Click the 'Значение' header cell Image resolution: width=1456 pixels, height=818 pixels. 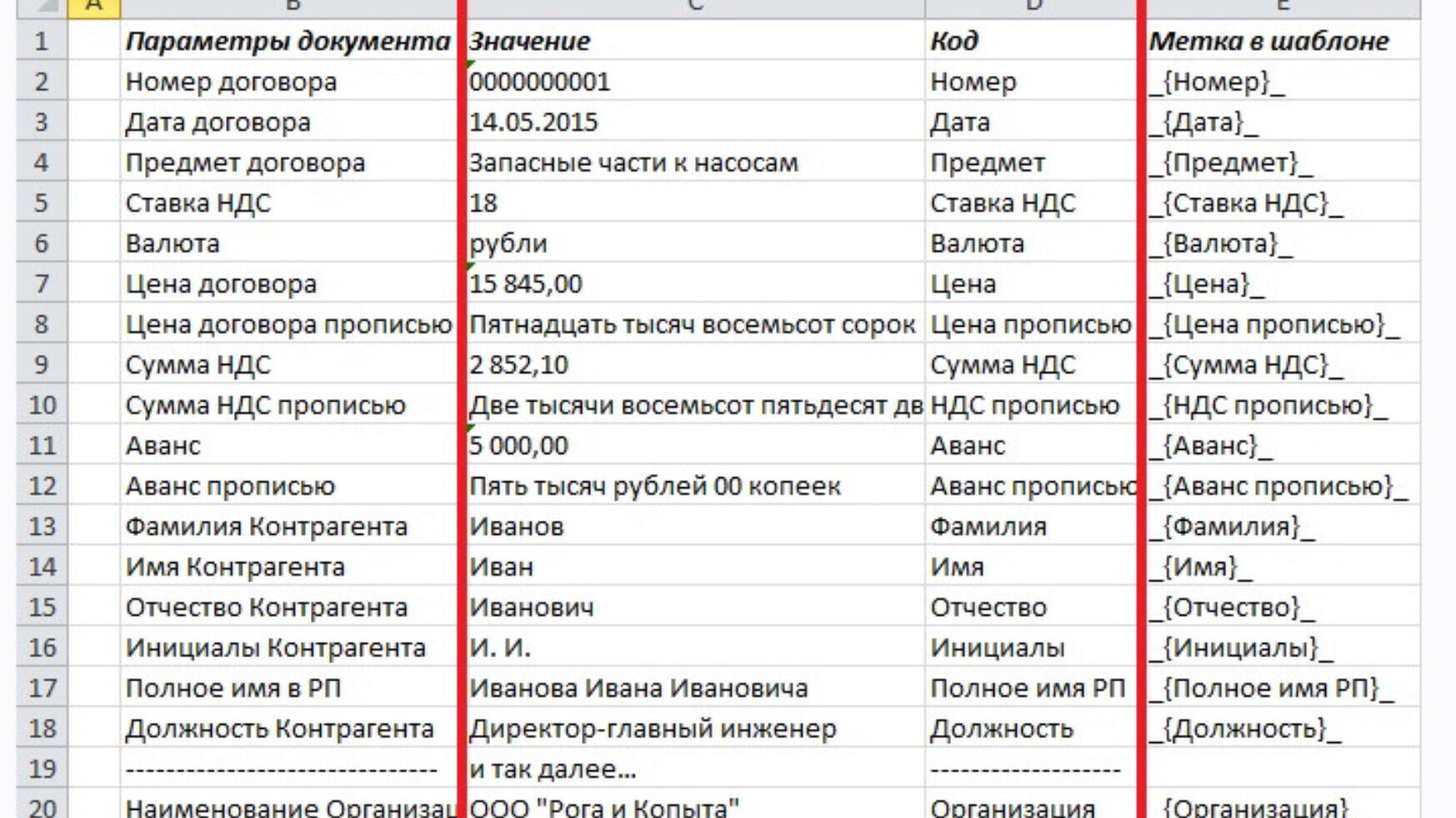pyautogui.click(x=692, y=41)
